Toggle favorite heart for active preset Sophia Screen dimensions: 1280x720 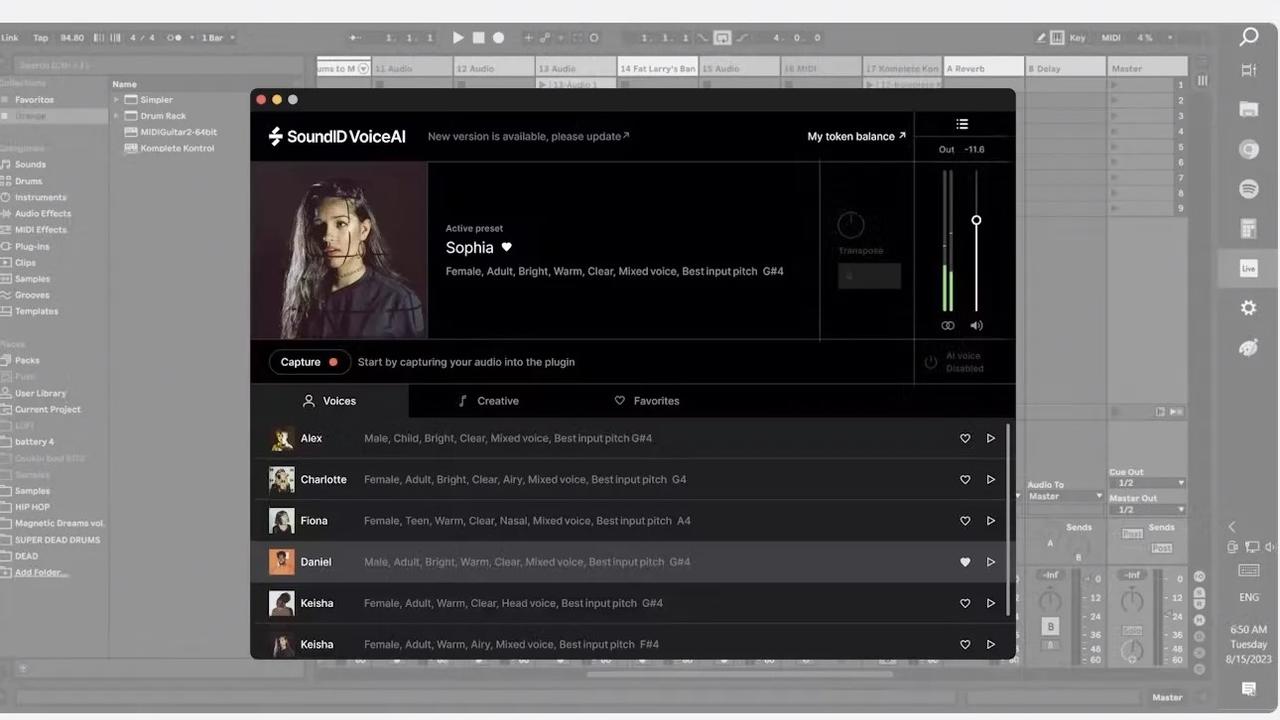click(506, 247)
